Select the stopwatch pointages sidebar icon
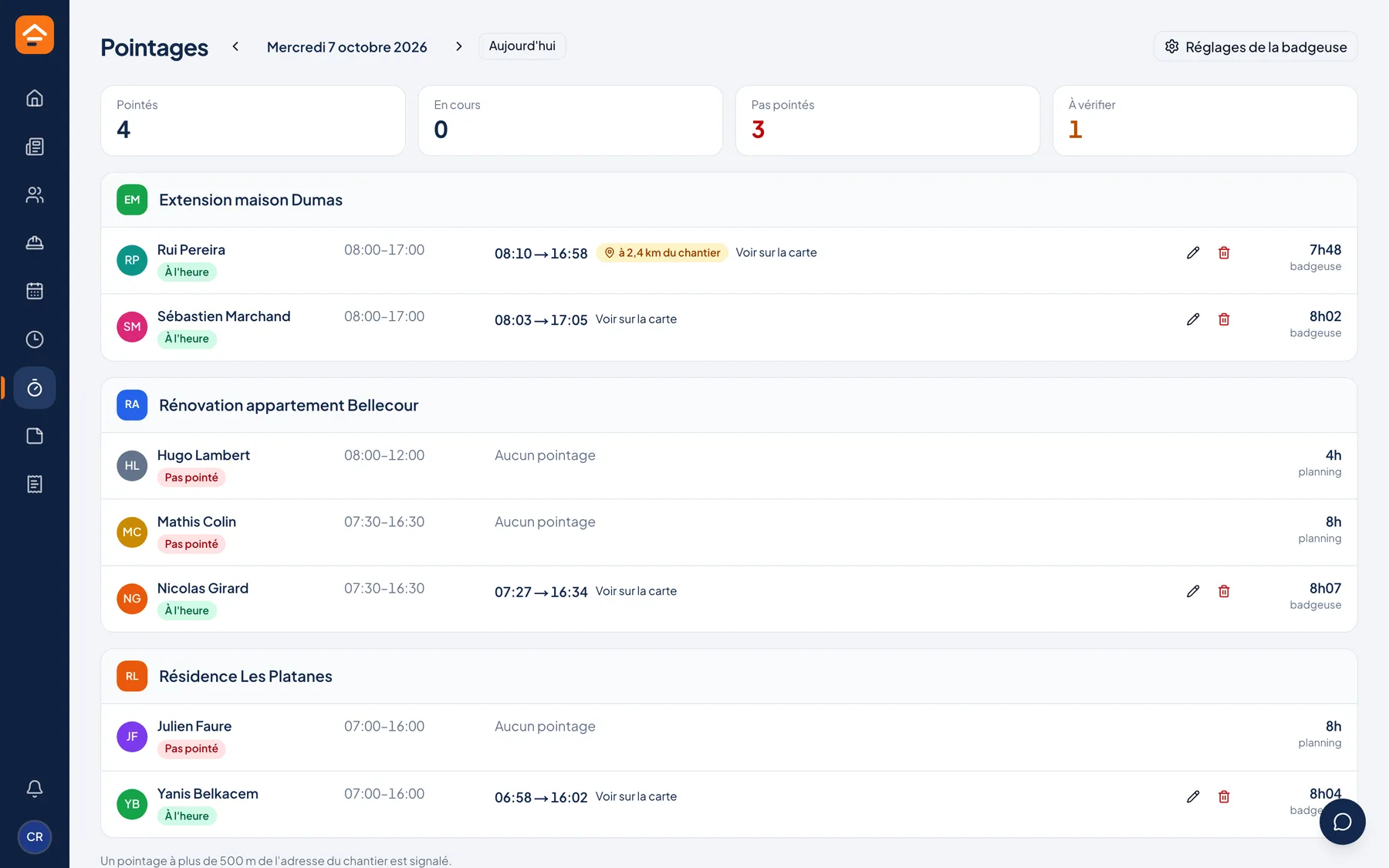The height and width of the screenshot is (868, 1389). pyautogui.click(x=35, y=387)
